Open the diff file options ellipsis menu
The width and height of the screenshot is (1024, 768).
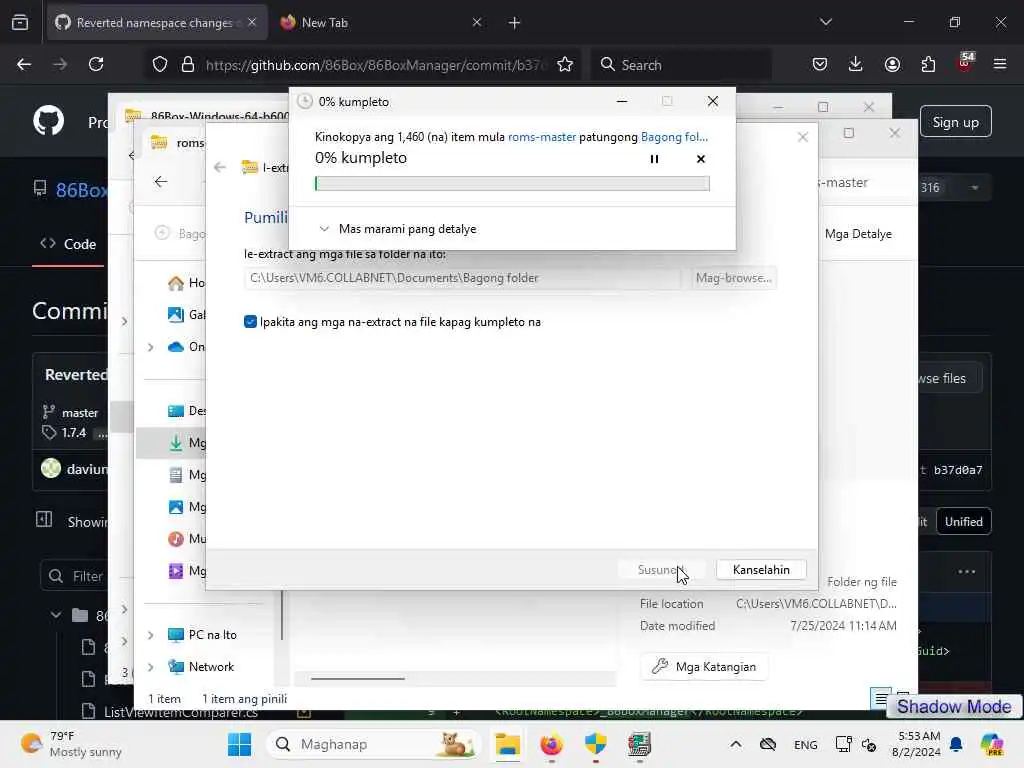[967, 571]
